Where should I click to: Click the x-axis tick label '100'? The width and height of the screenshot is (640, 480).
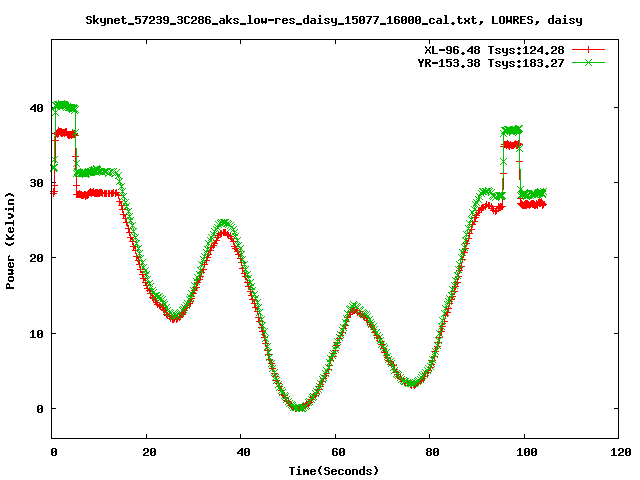[x=527, y=452]
